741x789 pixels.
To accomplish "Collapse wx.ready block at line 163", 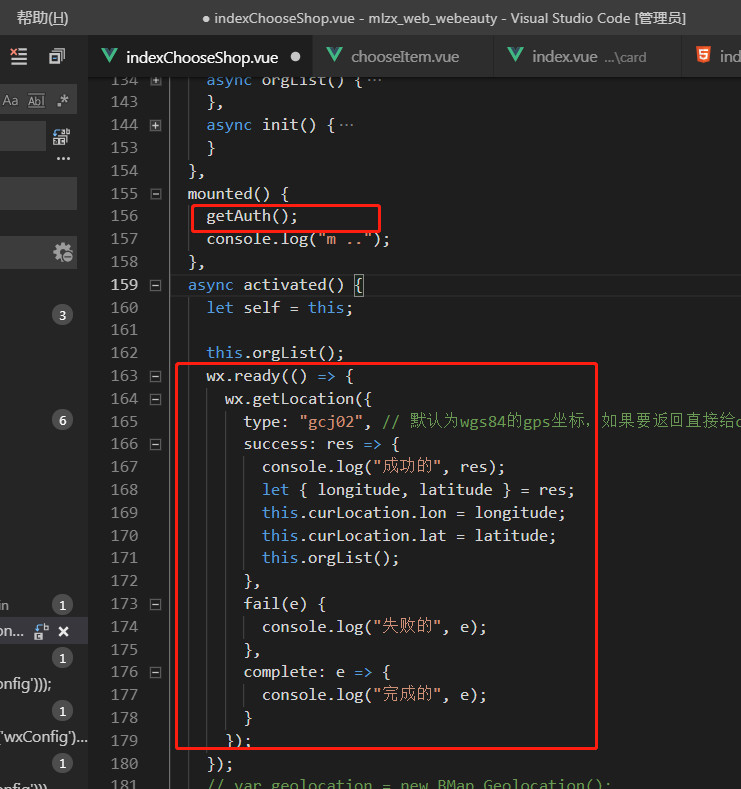I will (156, 376).
